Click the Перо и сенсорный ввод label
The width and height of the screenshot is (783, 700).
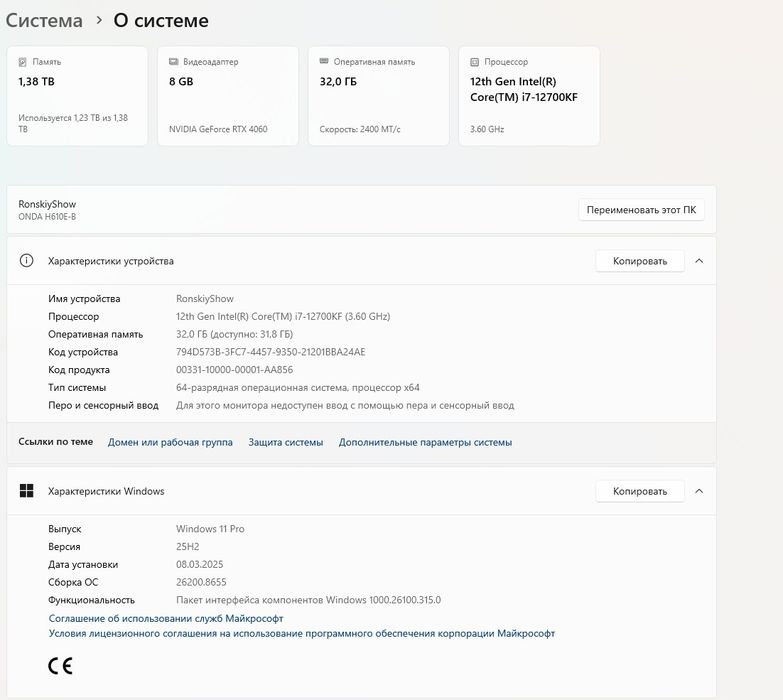(103, 405)
